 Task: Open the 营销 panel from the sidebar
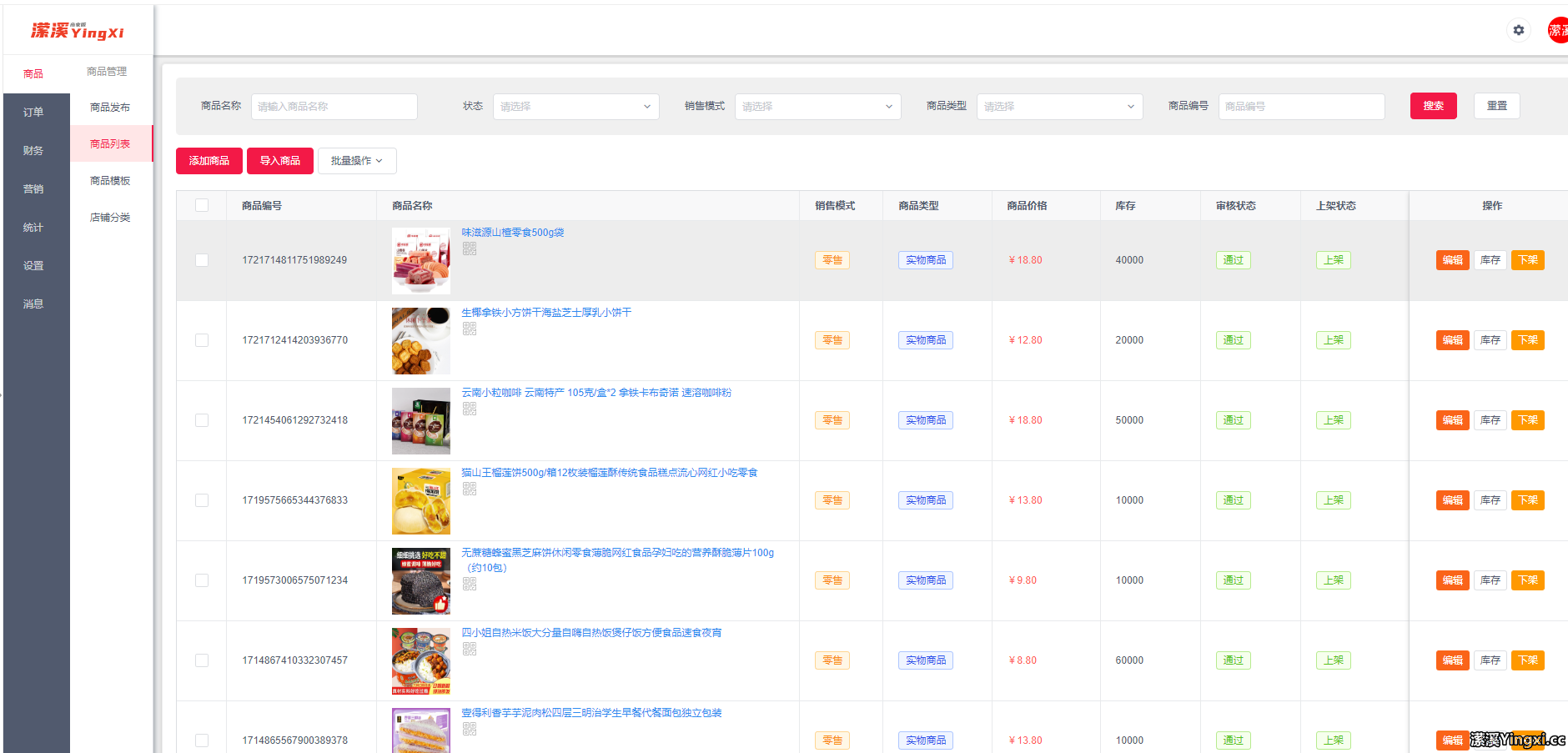pos(34,188)
